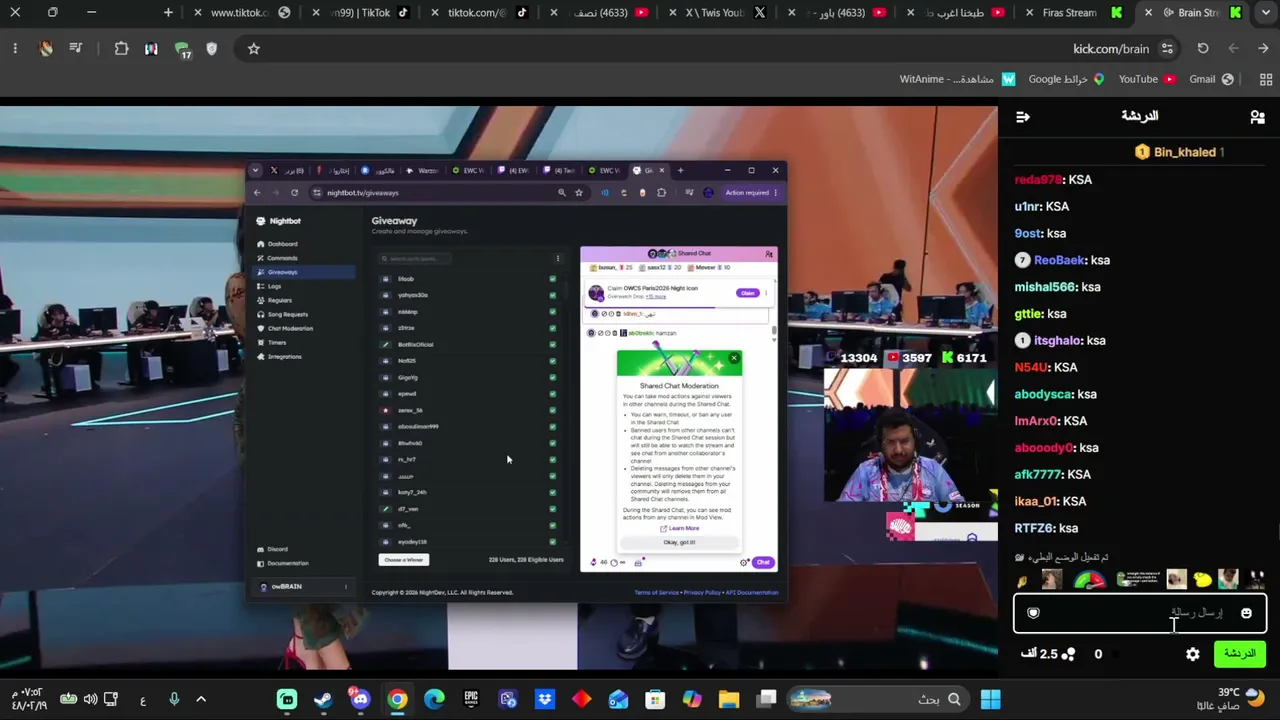The image size is (1280, 720).
Task: Toggle d7_ven checkbox in streamed giveaway list
Action: tap(552, 508)
